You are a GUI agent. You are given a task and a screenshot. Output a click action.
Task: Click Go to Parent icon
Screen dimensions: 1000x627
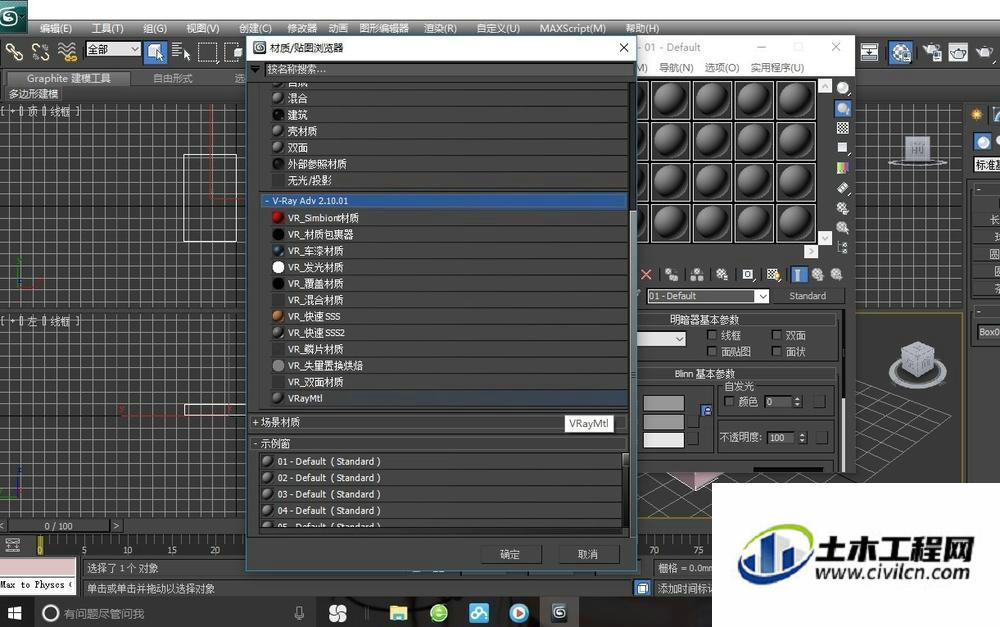(818, 274)
